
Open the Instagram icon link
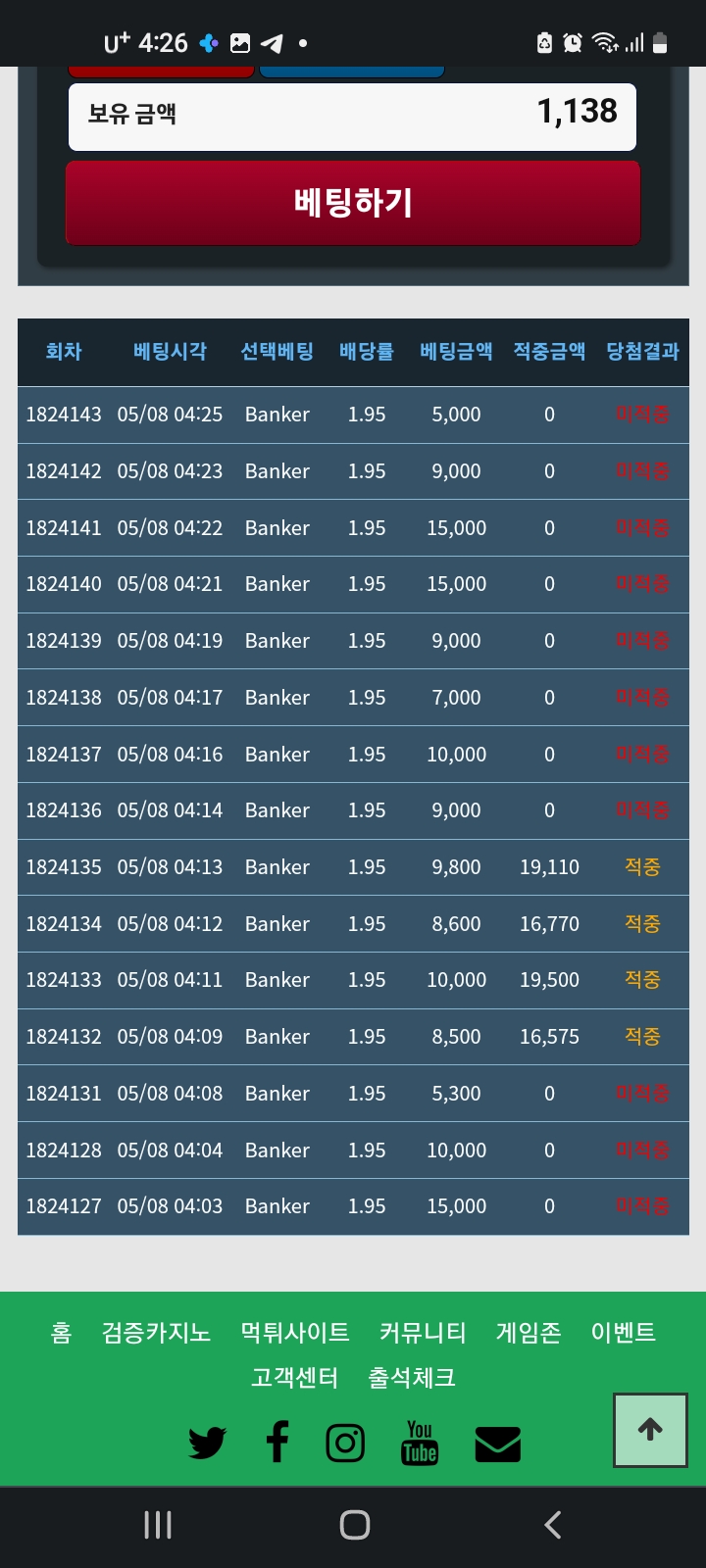345,1443
